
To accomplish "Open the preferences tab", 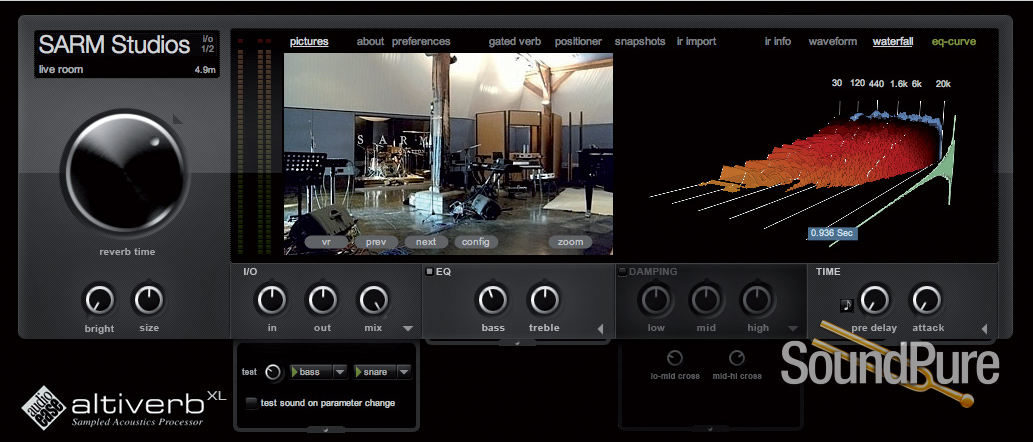I will pyautogui.click(x=421, y=41).
